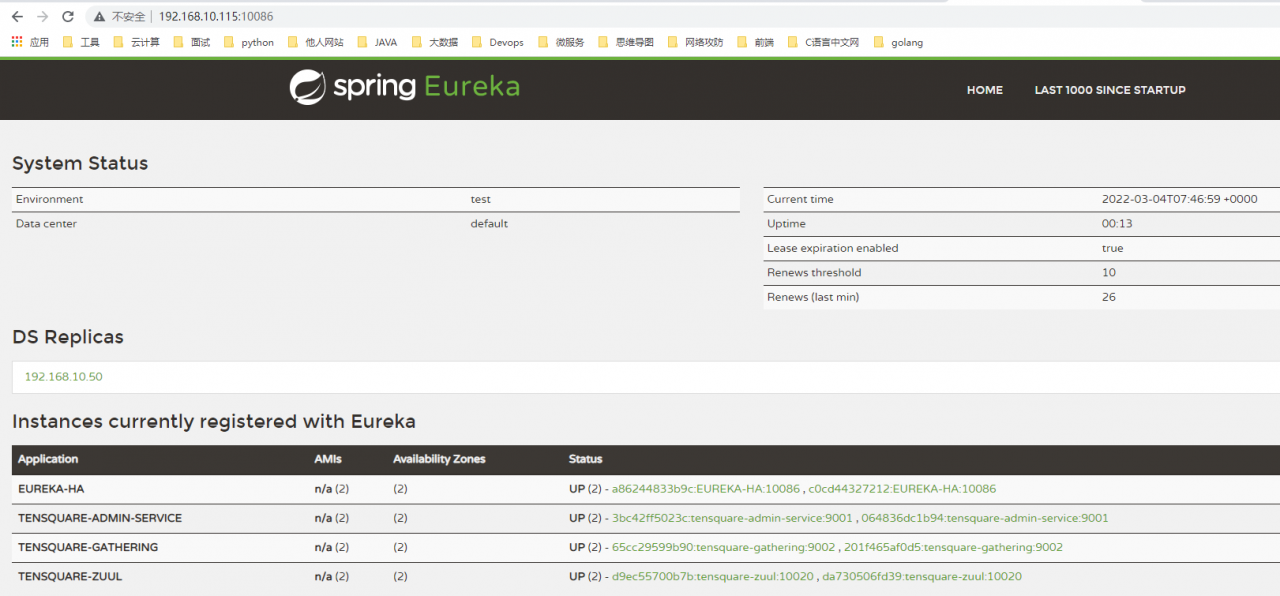Click the DS Replicas heading

pos(68,337)
